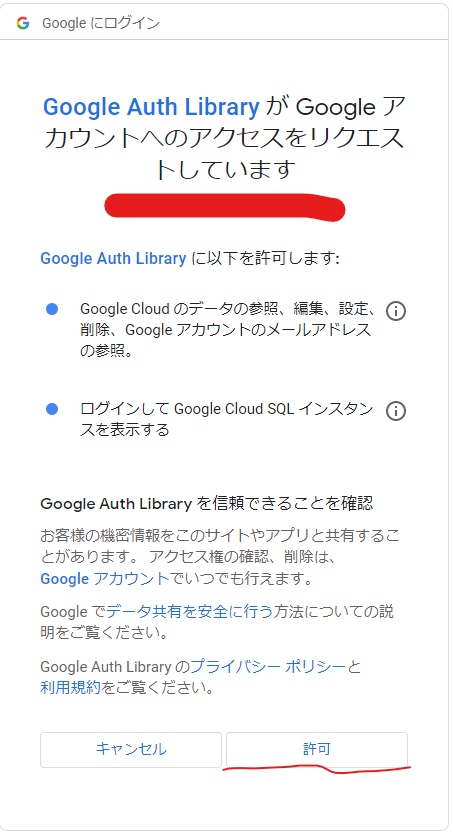453x833 pixels.
Task: Open the Google アカウント link
Action: coord(105,579)
